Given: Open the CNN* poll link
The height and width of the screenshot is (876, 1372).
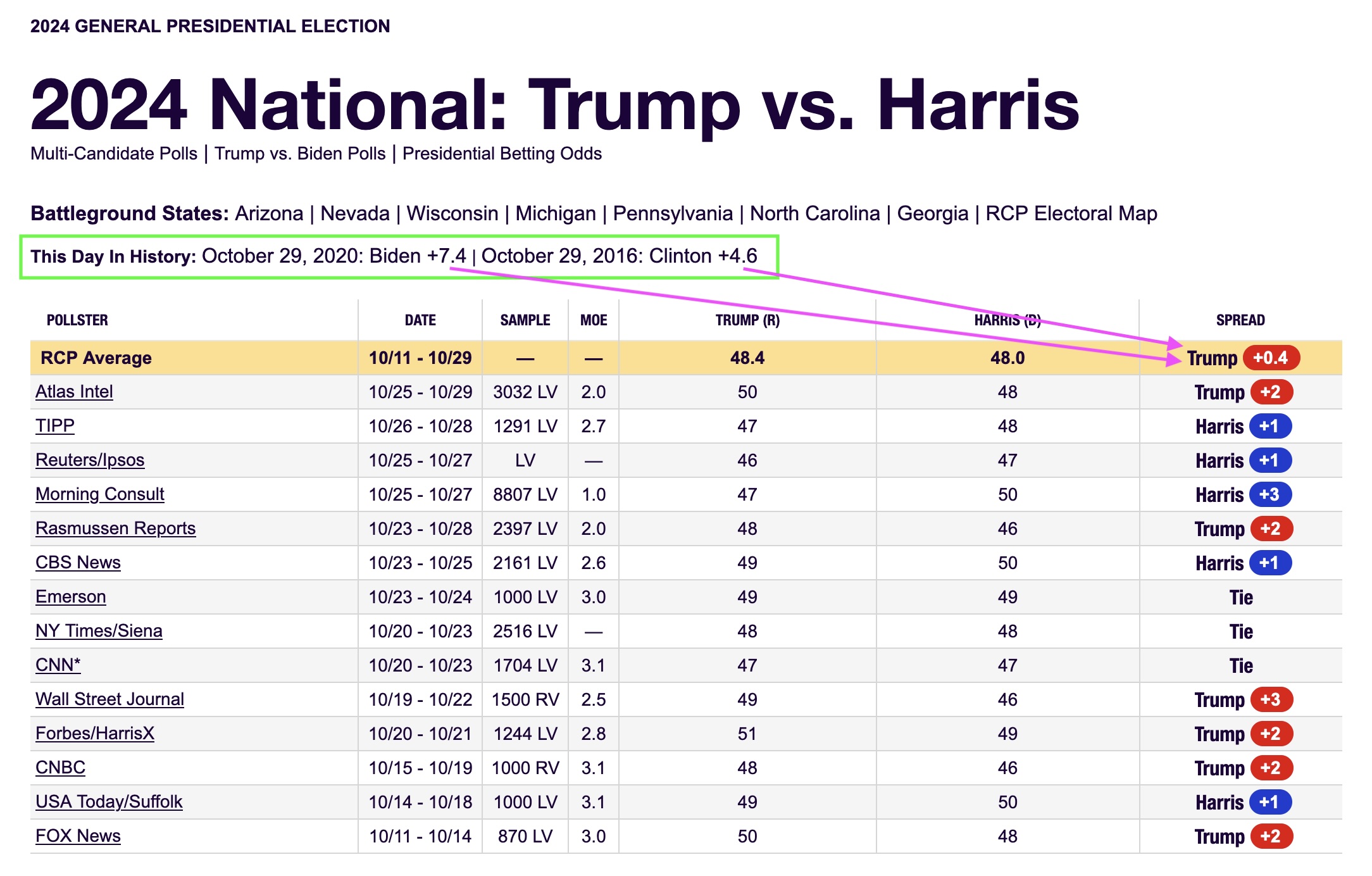Looking at the screenshot, I should click(x=58, y=665).
